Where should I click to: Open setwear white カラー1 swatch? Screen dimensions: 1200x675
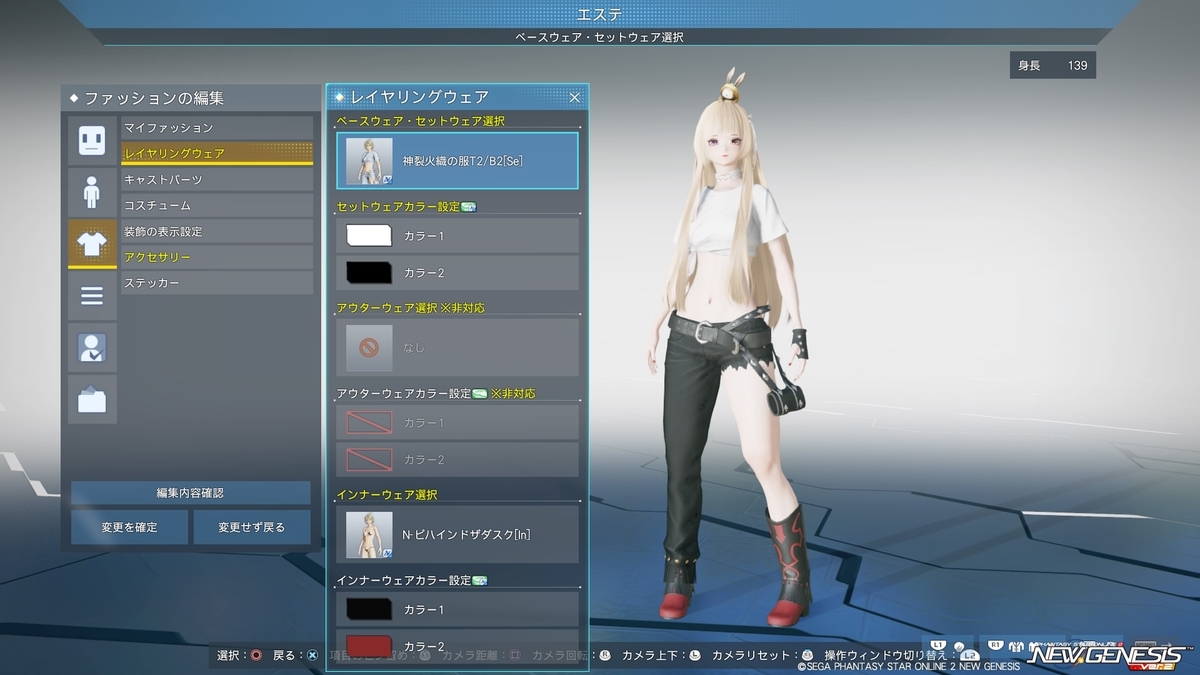point(371,236)
